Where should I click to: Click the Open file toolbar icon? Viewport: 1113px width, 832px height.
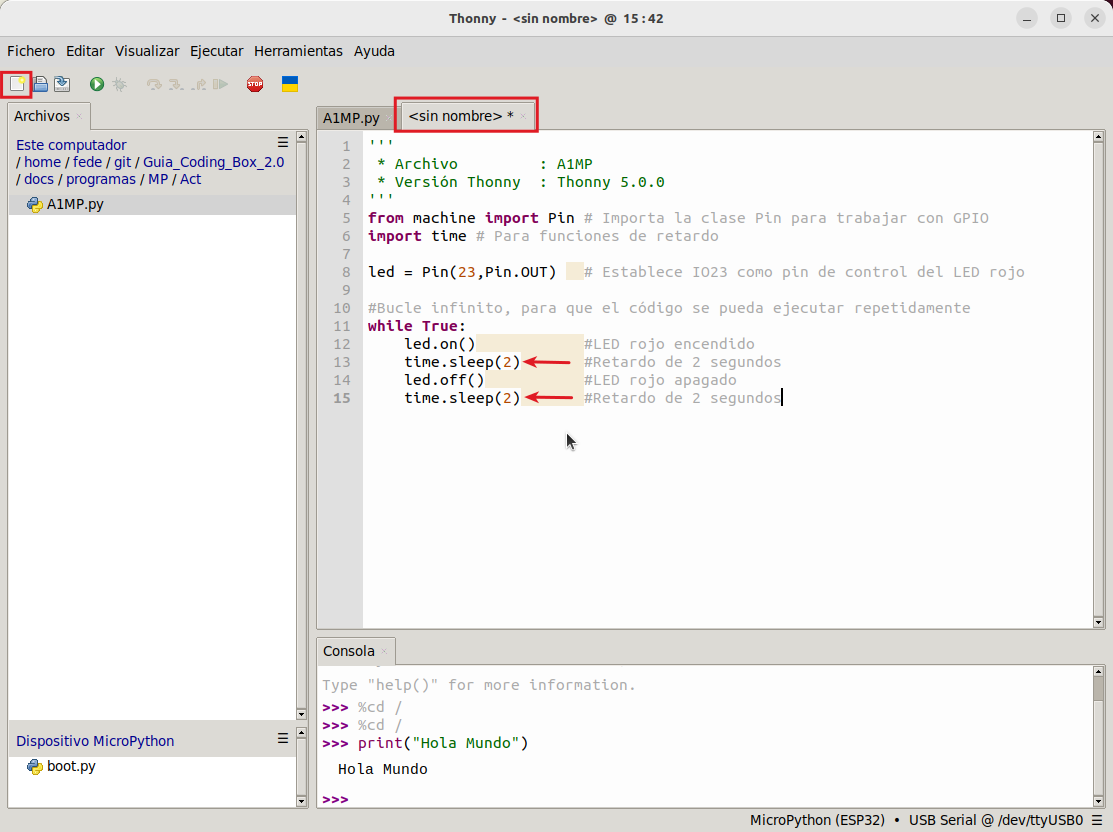(x=40, y=84)
